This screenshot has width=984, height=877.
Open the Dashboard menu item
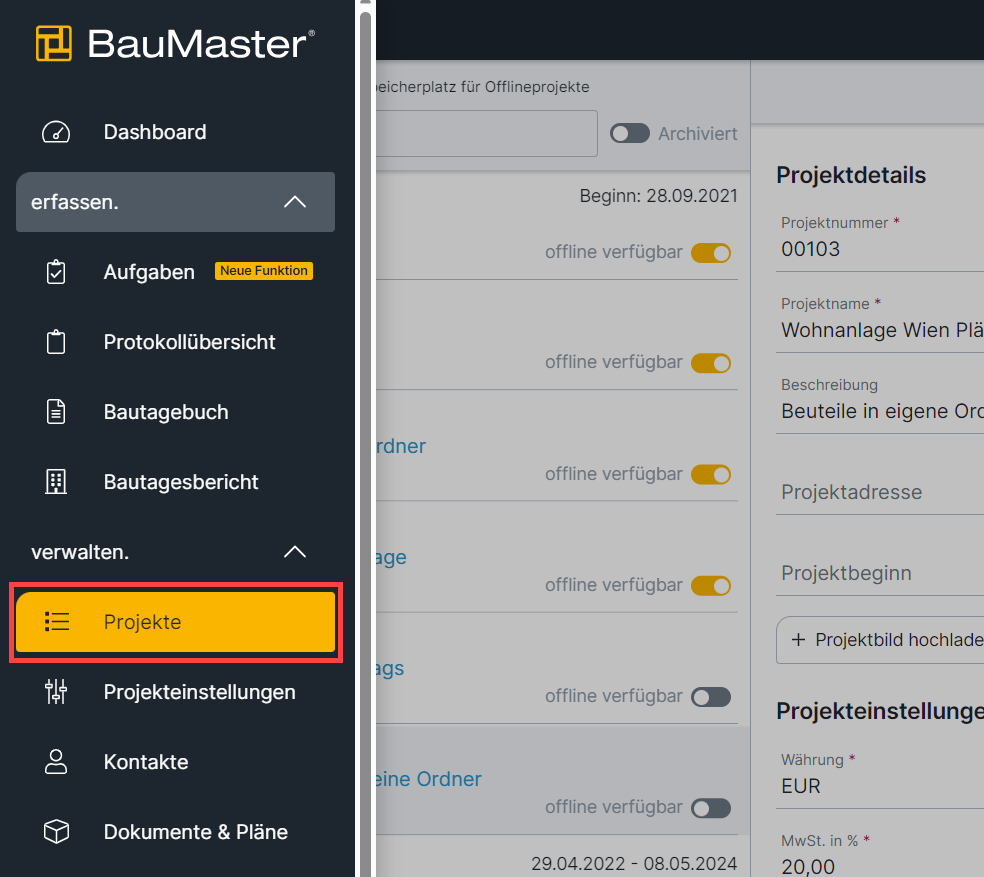175,132
